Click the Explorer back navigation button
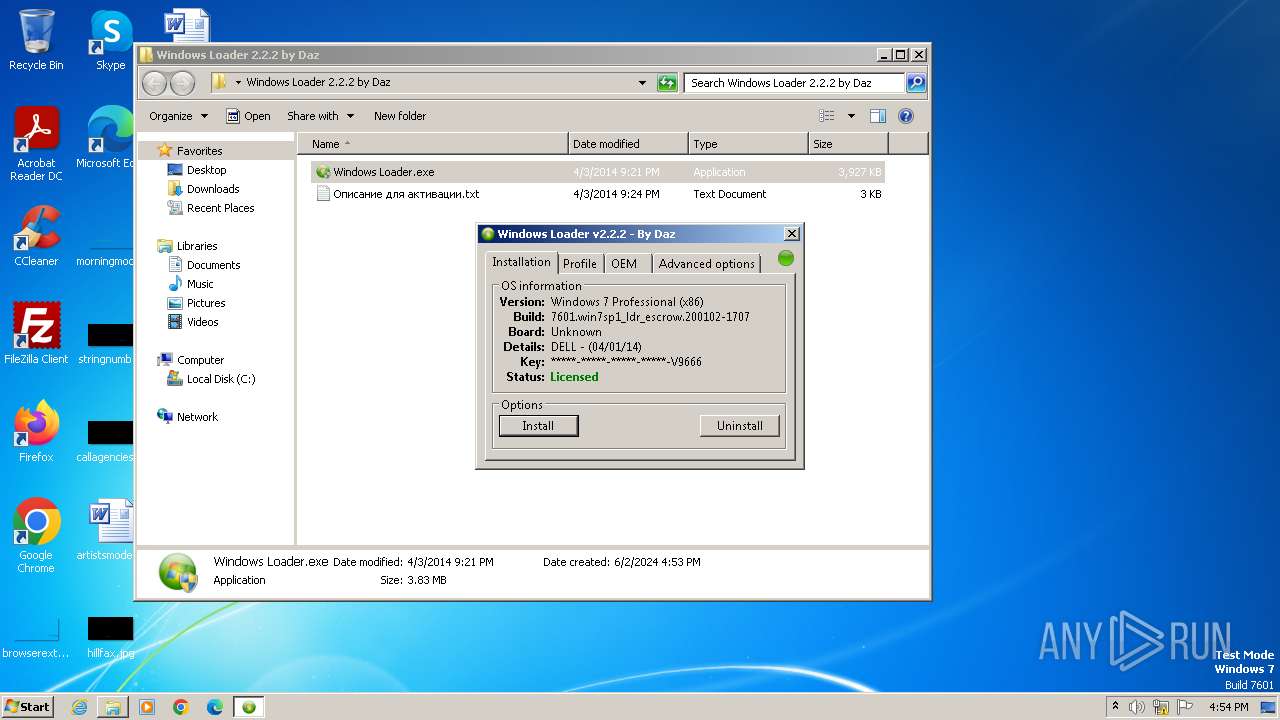Image resolution: width=1280 pixels, height=720 pixels. coord(154,83)
